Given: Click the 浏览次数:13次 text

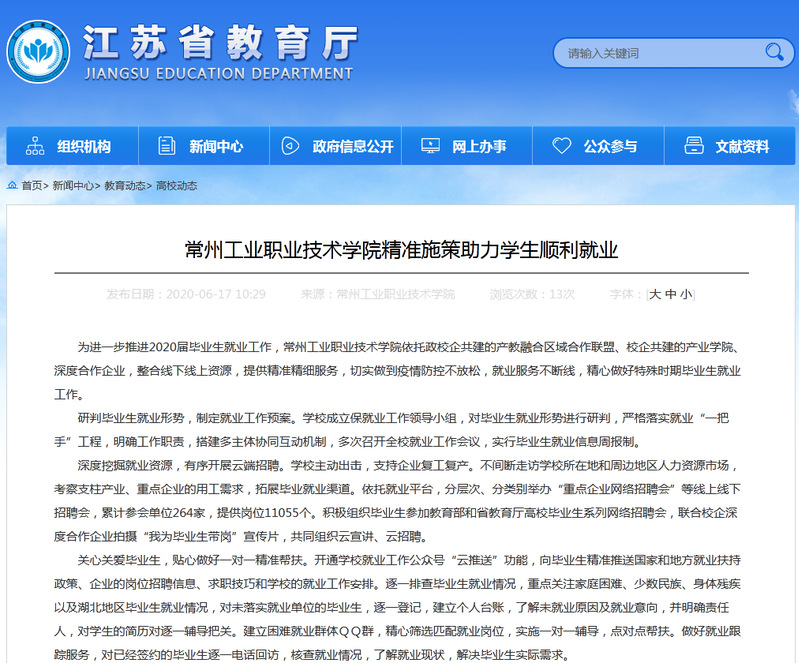Looking at the screenshot, I should (x=532, y=294).
